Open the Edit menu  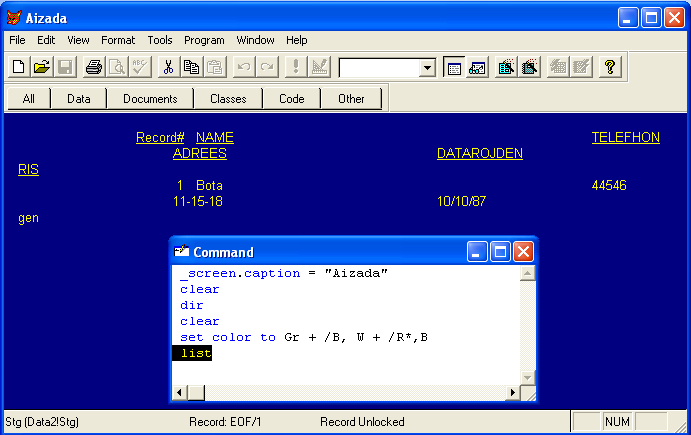pos(46,40)
